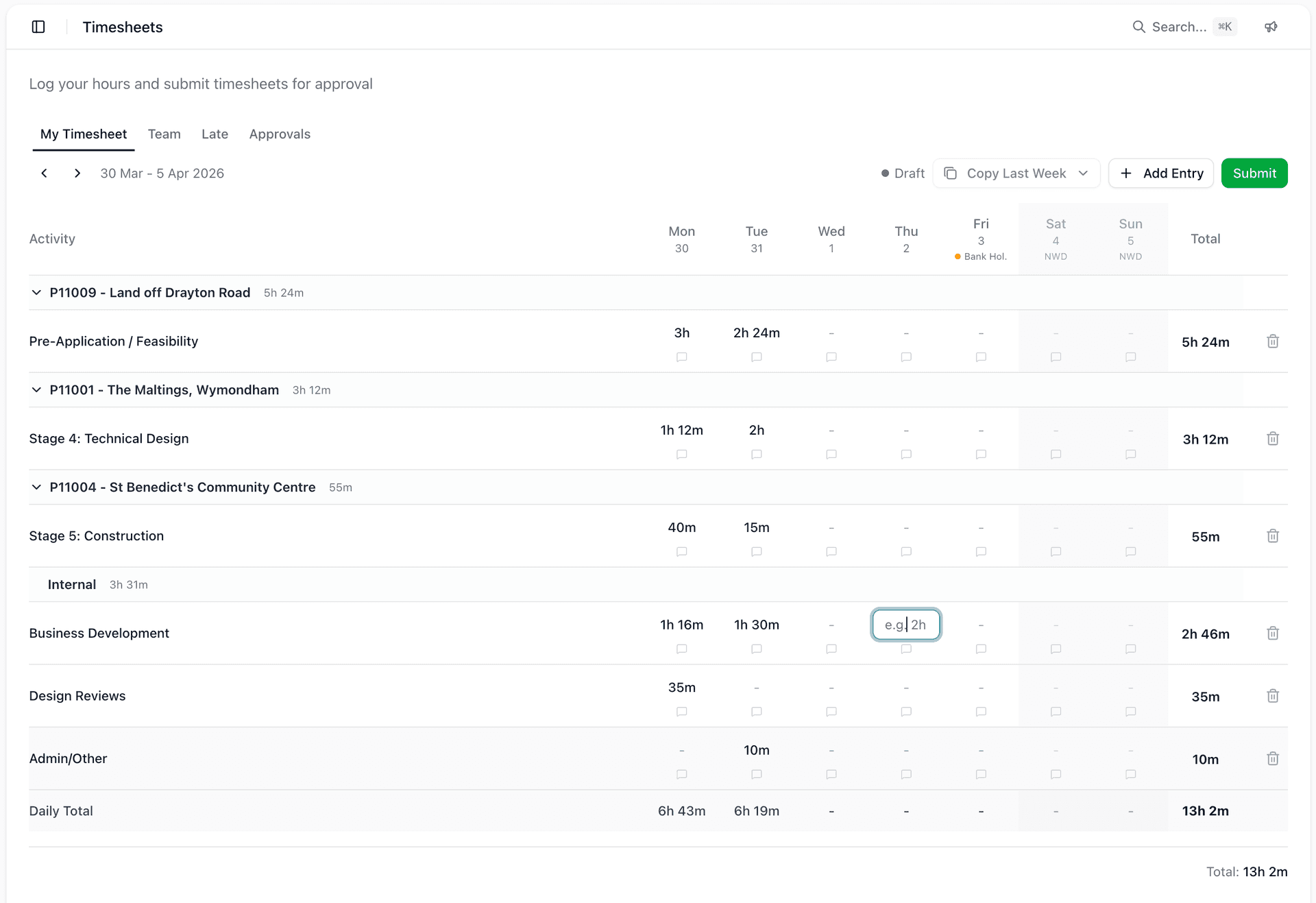Open the Team tab
The height and width of the screenshot is (903, 1316).
(164, 134)
